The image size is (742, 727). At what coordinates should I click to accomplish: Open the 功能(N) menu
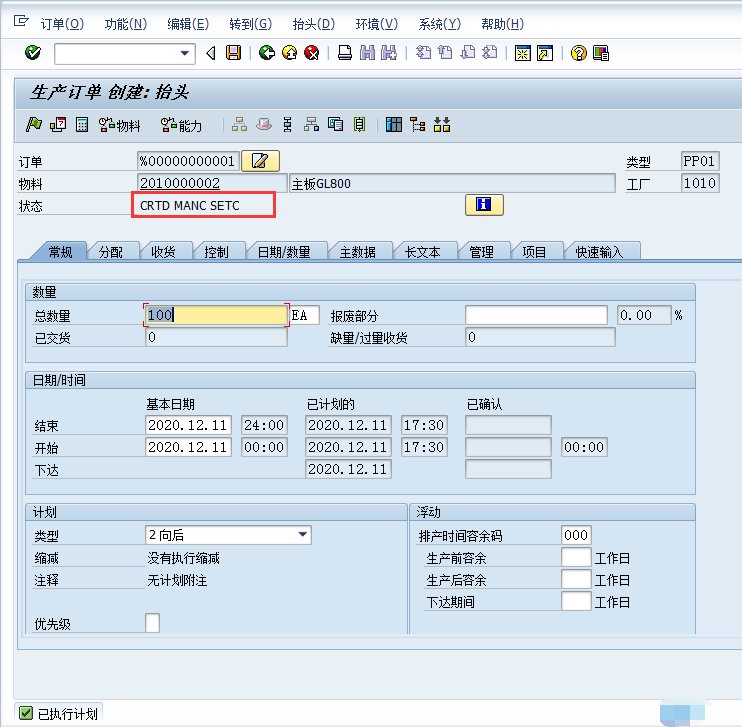tap(125, 24)
